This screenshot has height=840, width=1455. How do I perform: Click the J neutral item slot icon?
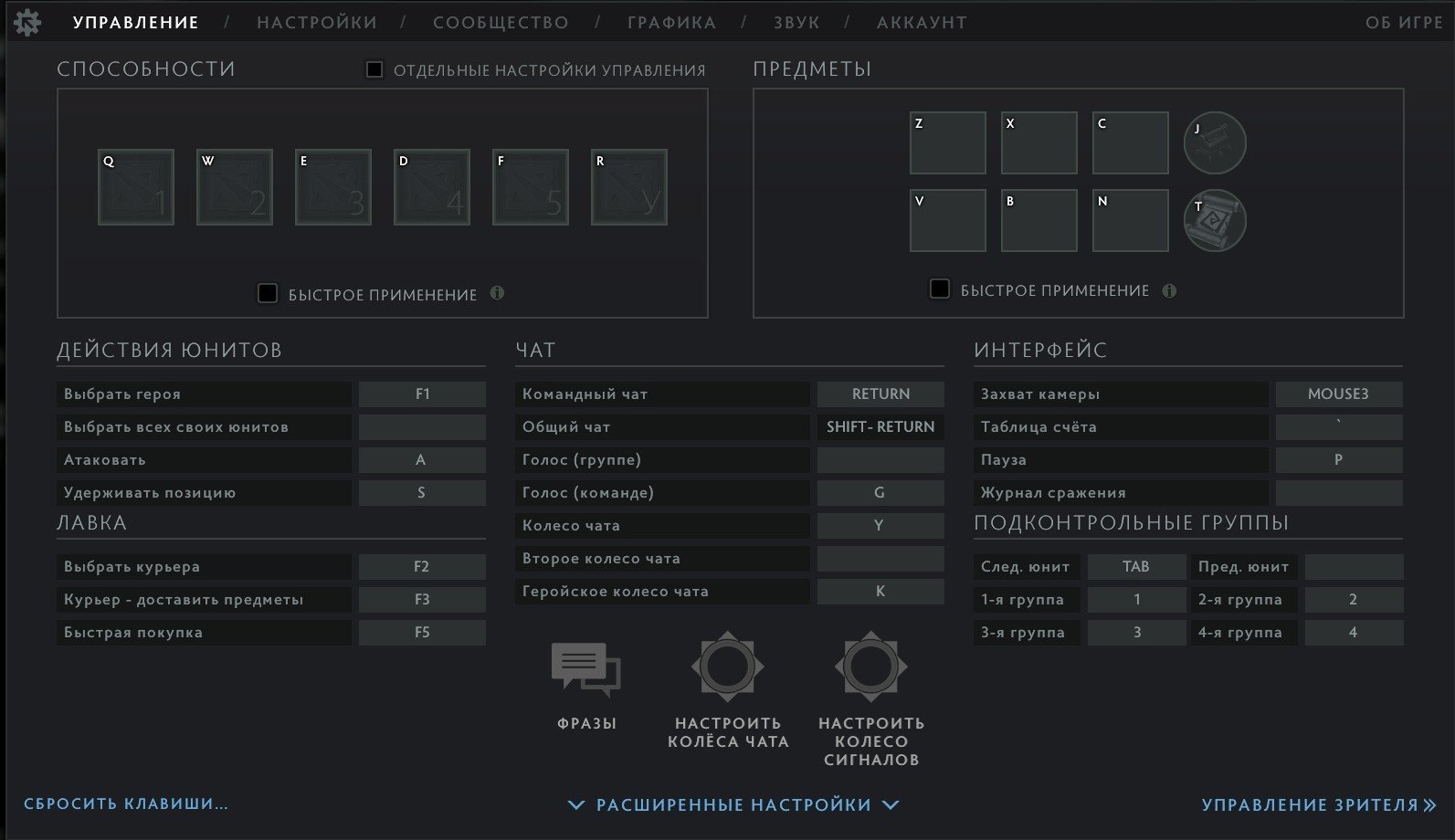(x=1215, y=143)
